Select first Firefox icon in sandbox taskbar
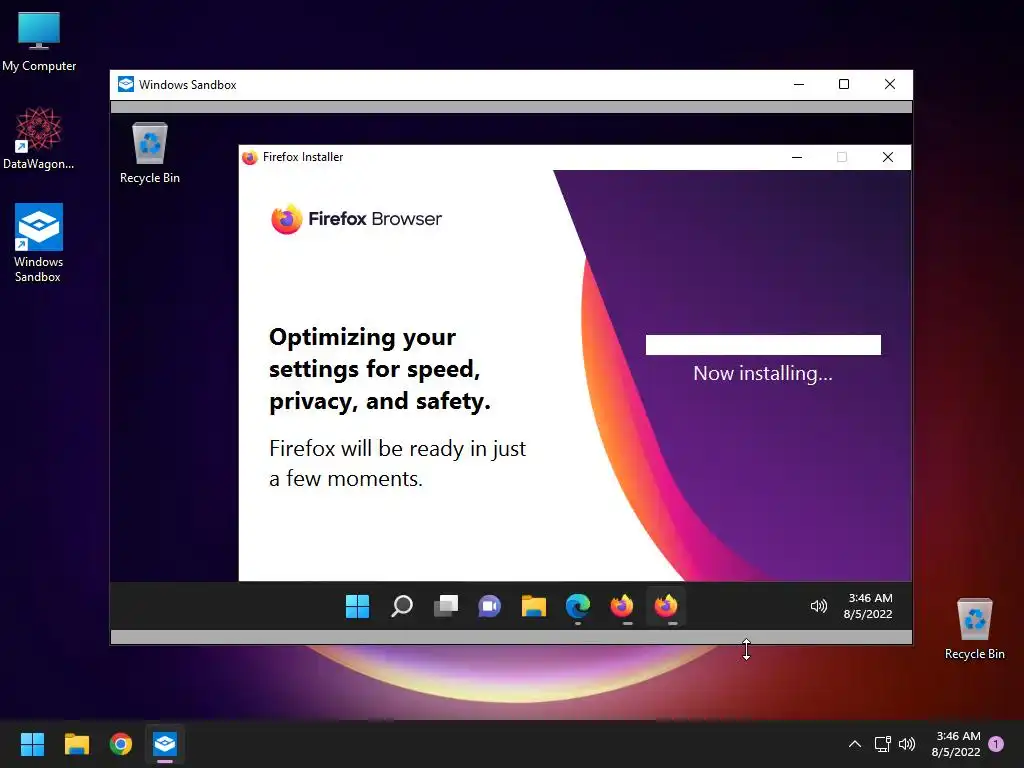 pyautogui.click(x=622, y=606)
